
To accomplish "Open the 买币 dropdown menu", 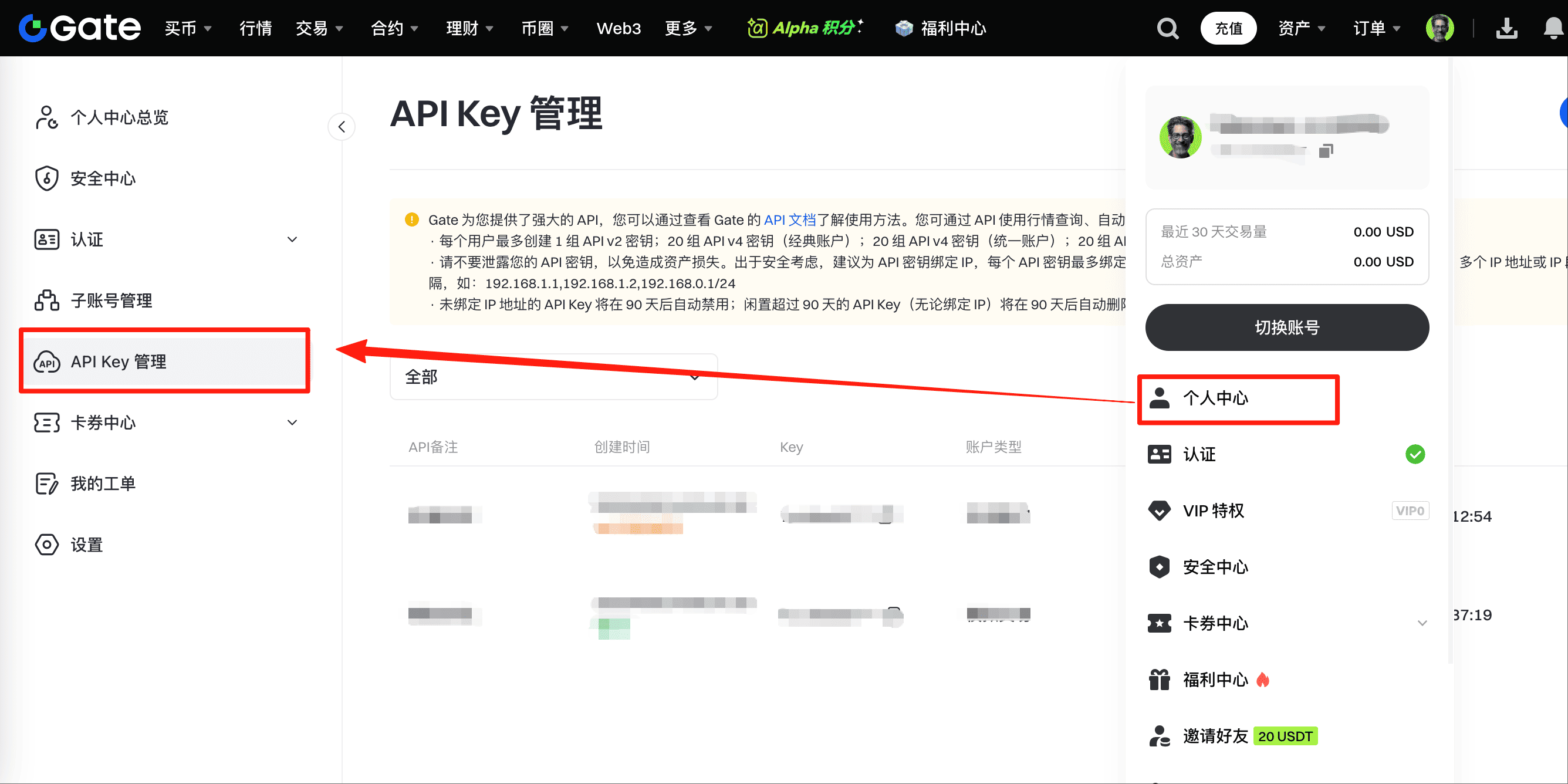I will click(188, 29).
